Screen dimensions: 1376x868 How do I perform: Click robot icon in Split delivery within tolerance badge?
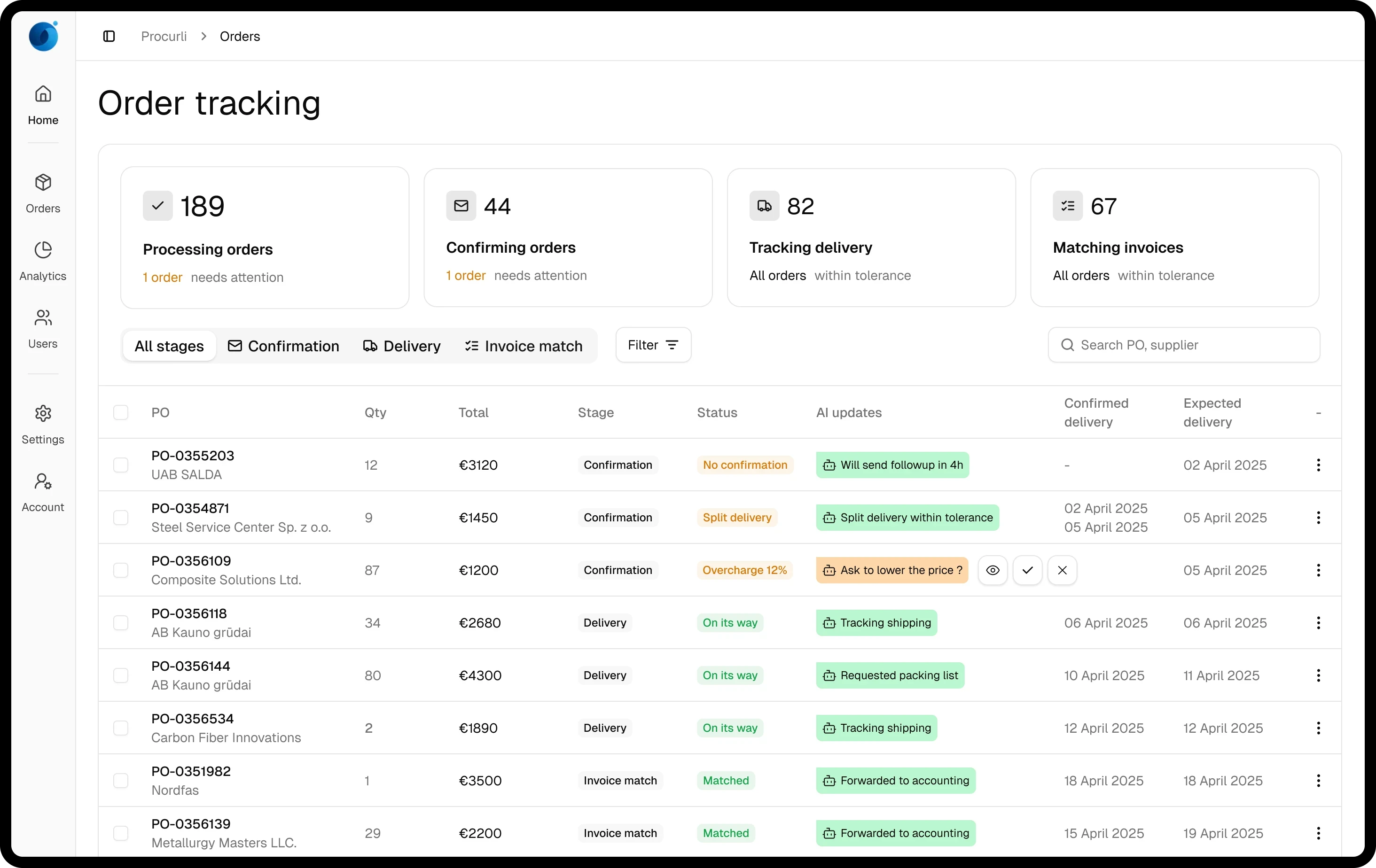pos(829,518)
